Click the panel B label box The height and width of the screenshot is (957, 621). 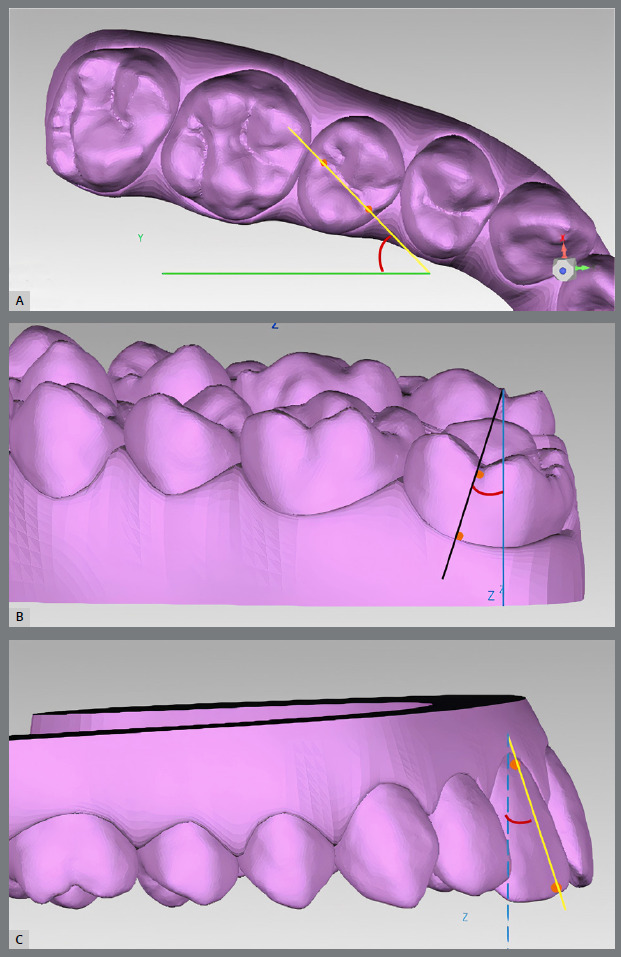[19, 616]
